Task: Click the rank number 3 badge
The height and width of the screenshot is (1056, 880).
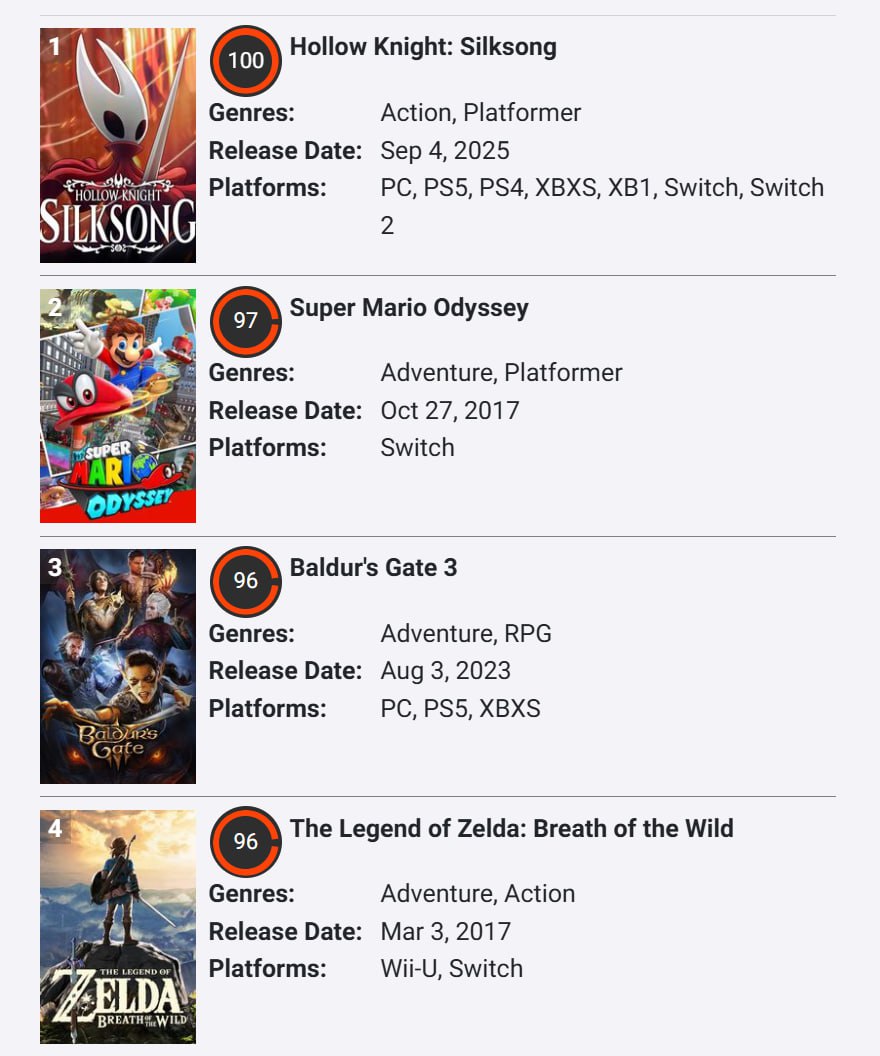Action: (55, 568)
